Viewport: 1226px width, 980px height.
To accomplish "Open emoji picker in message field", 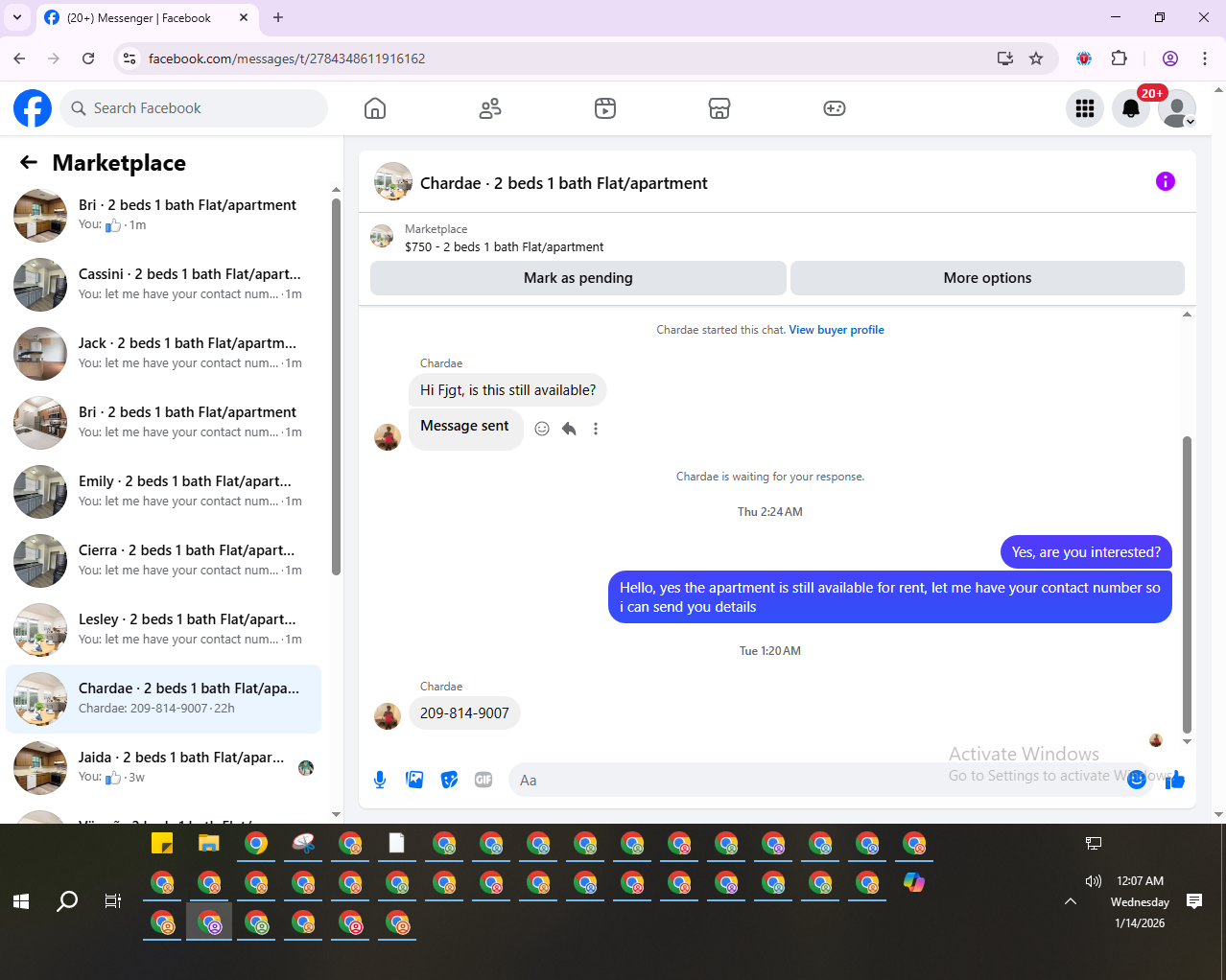I will coord(1137,780).
